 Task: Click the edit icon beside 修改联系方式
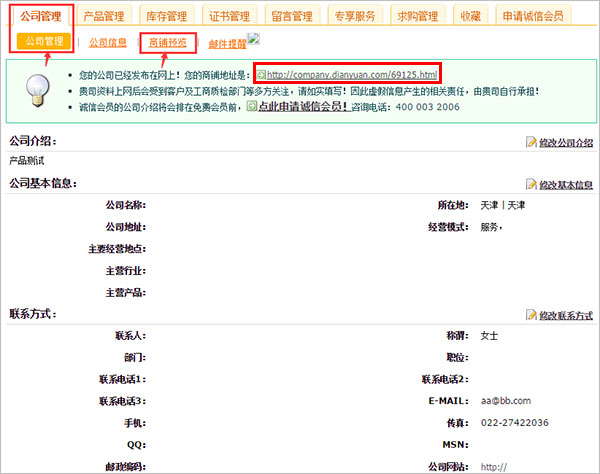click(x=531, y=315)
